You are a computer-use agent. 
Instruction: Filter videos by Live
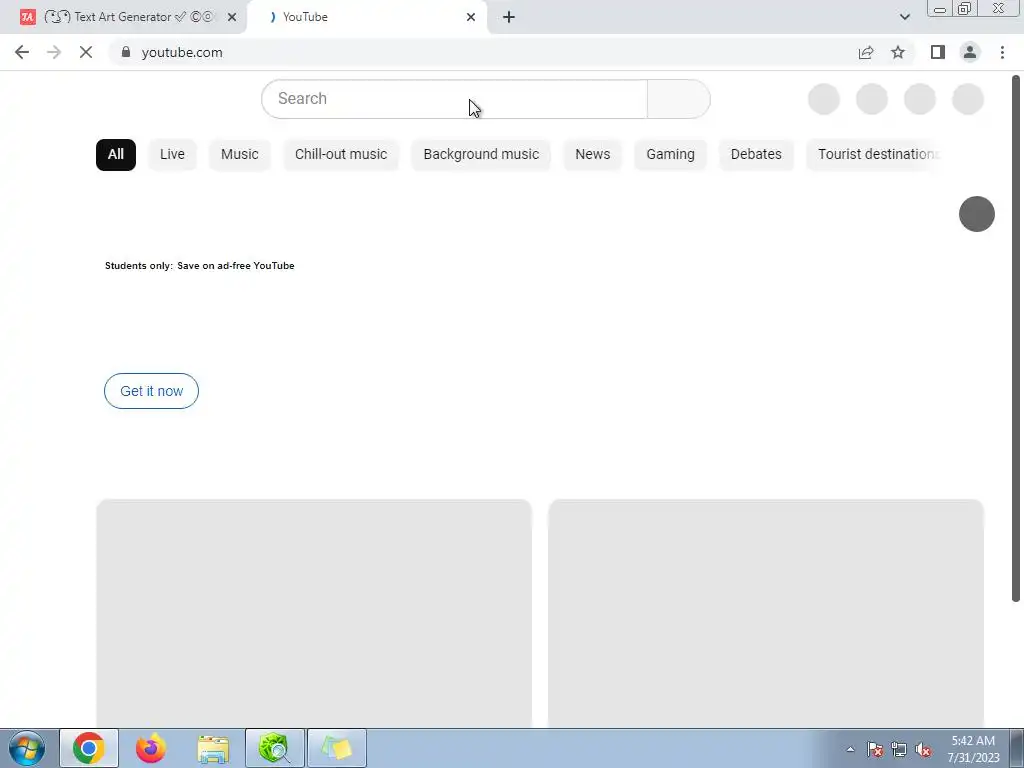[172, 155]
